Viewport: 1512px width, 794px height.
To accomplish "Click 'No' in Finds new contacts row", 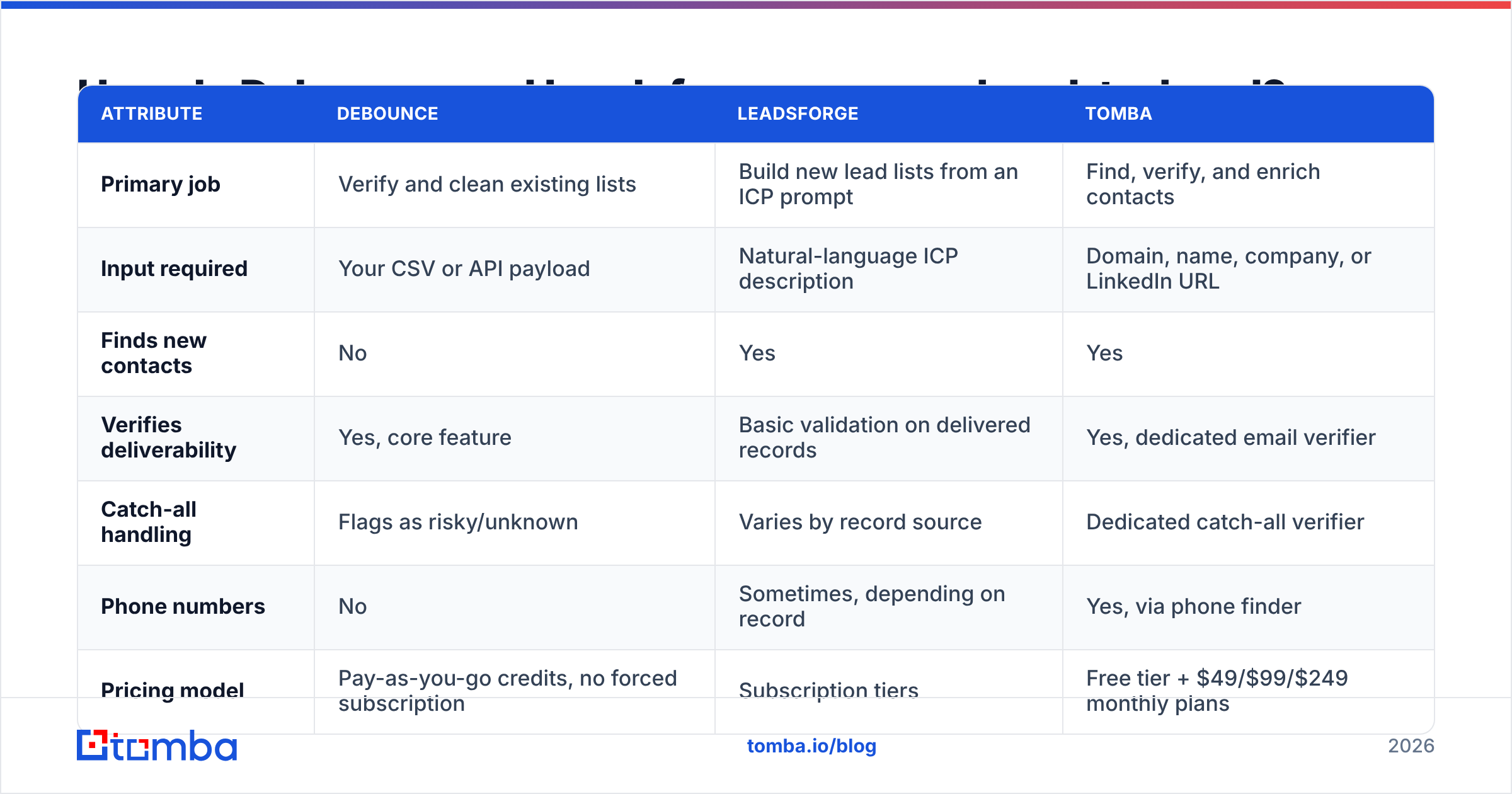I will pyautogui.click(x=353, y=353).
